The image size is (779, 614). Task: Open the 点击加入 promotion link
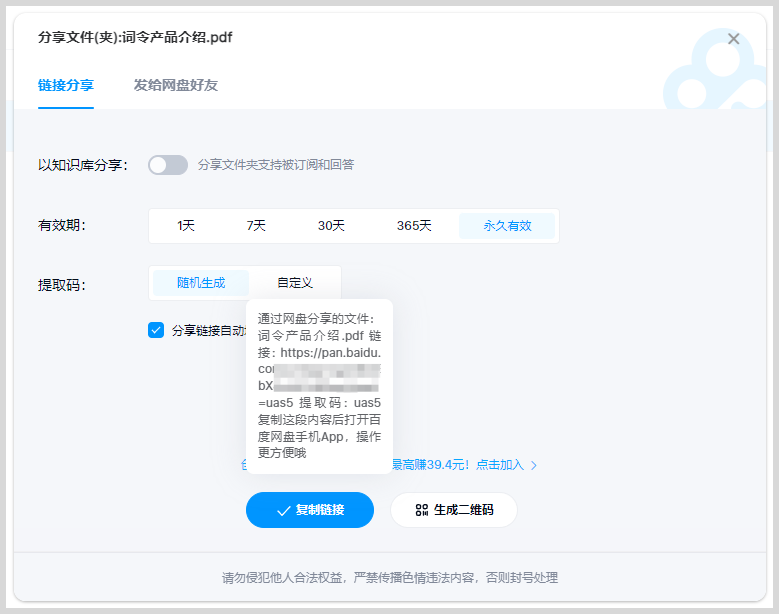click(499, 465)
